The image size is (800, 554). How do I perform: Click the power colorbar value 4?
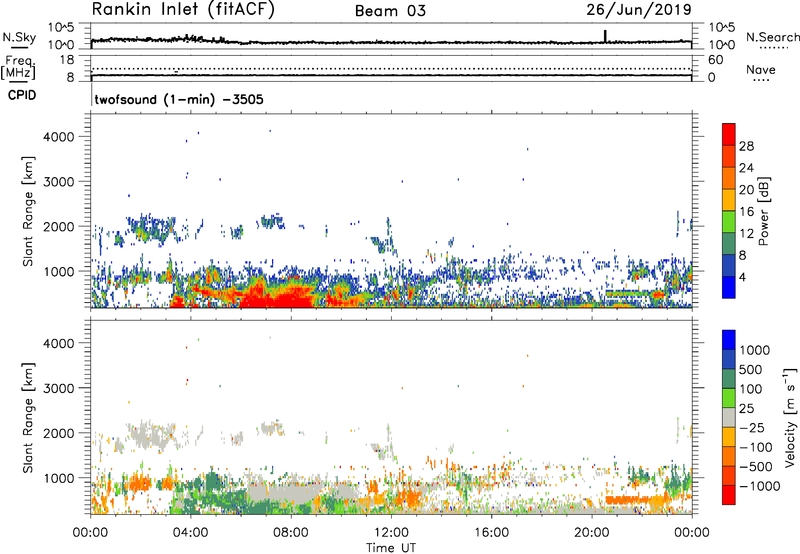point(743,278)
